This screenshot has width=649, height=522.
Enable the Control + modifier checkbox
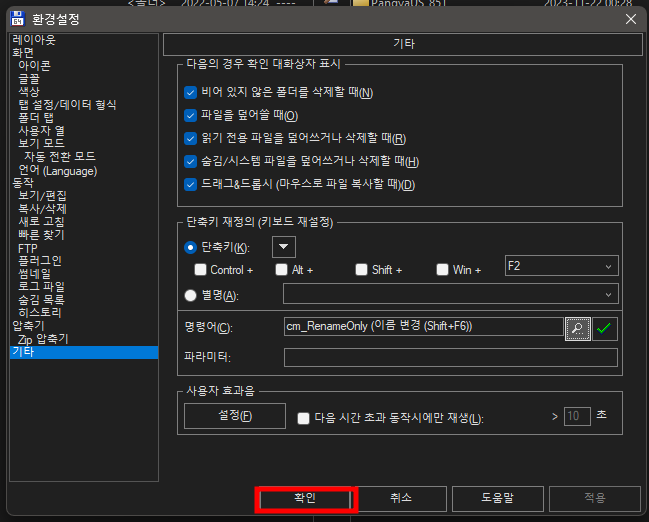201,270
